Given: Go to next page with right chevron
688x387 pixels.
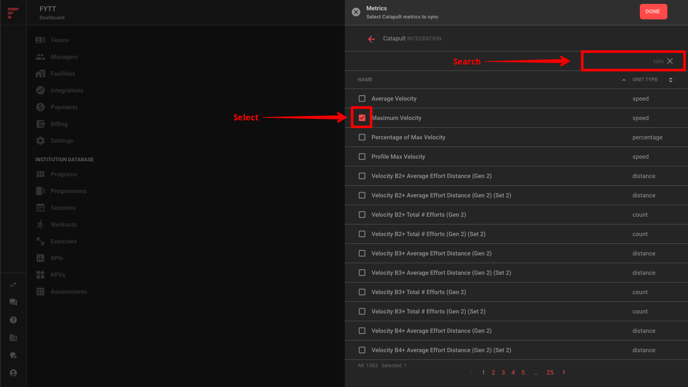Looking at the screenshot, I should pos(564,372).
